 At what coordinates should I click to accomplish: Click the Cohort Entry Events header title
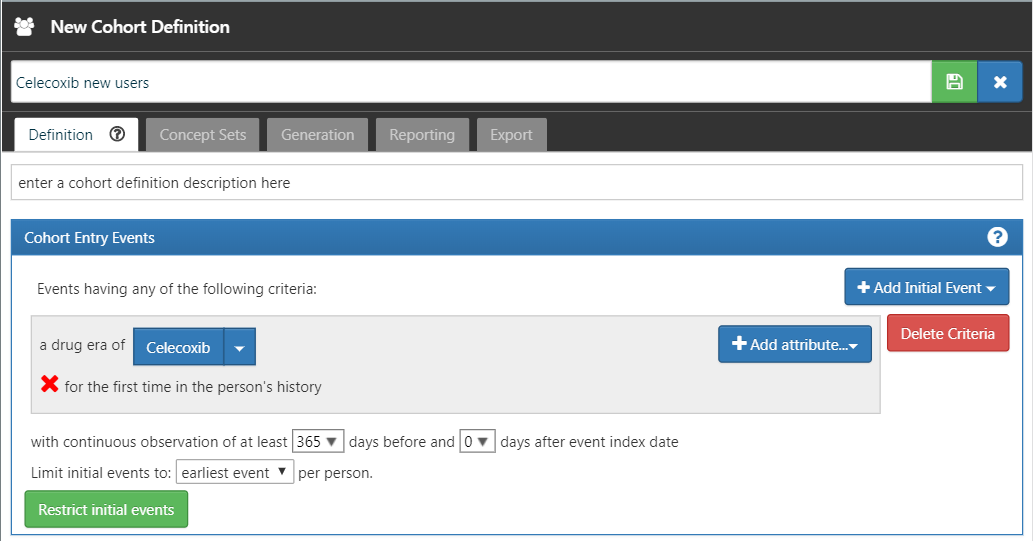(x=90, y=238)
